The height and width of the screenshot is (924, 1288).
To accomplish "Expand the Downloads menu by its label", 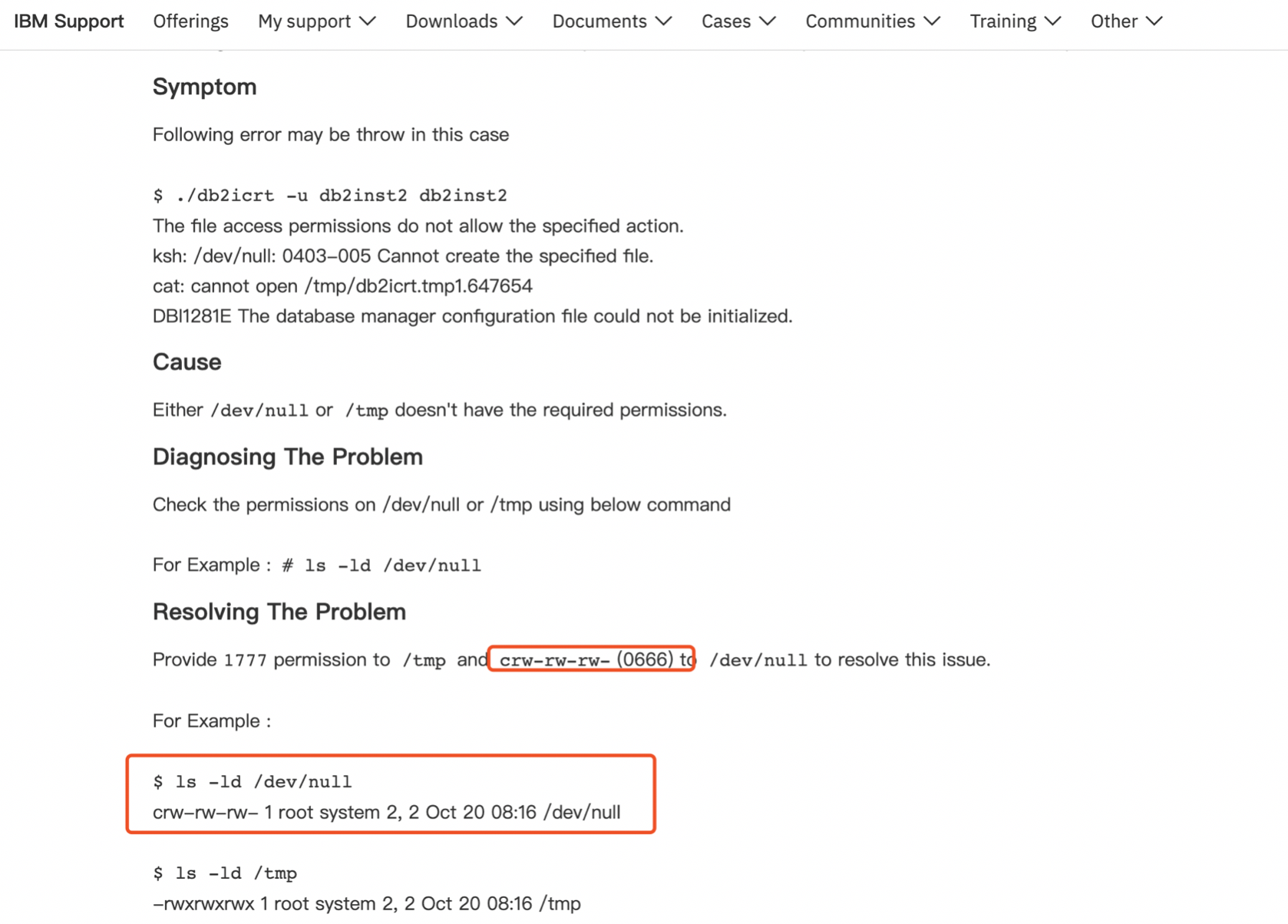I will [x=451, y=21].
